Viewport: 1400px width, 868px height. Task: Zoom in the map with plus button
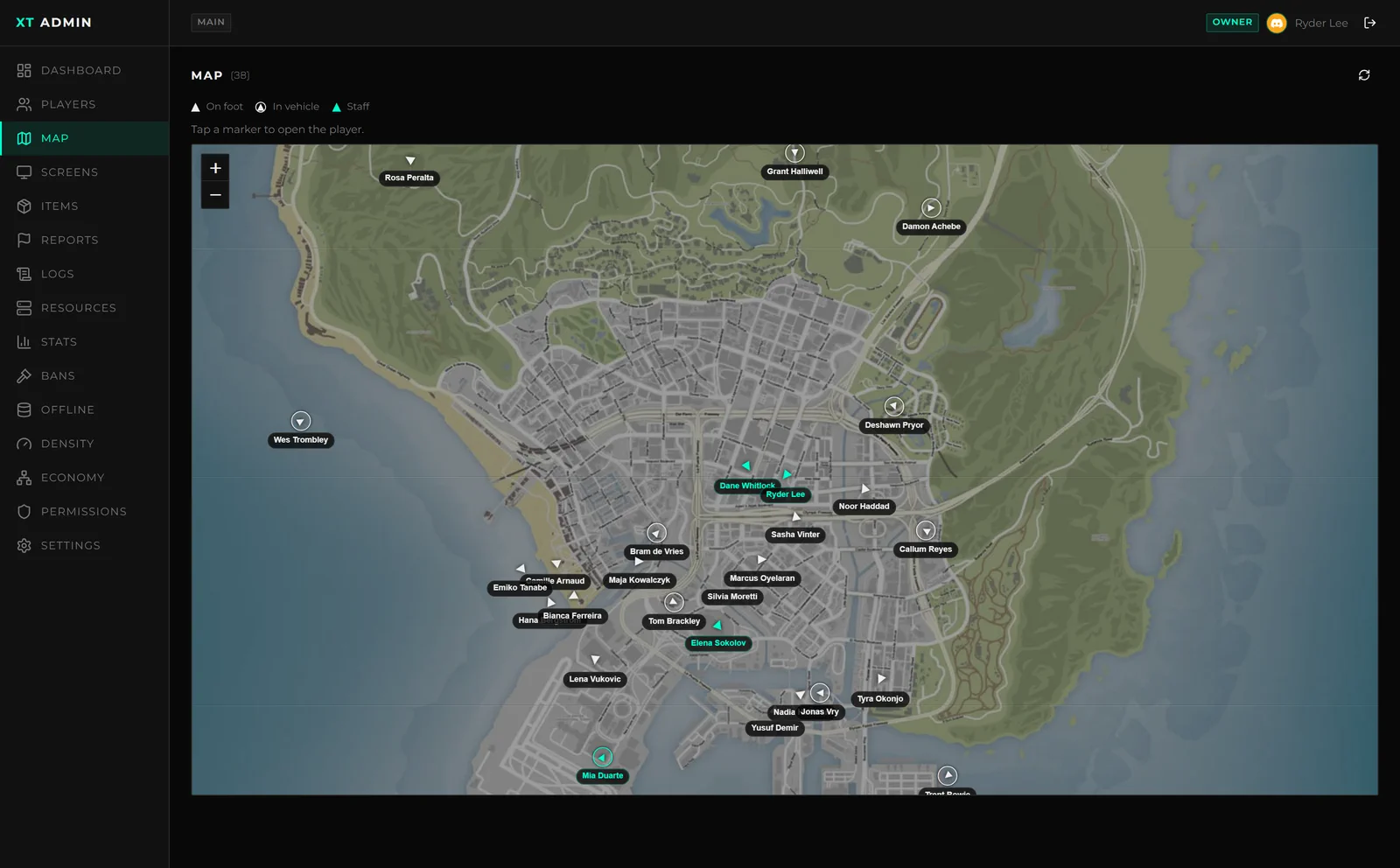[x=215, y=168]
